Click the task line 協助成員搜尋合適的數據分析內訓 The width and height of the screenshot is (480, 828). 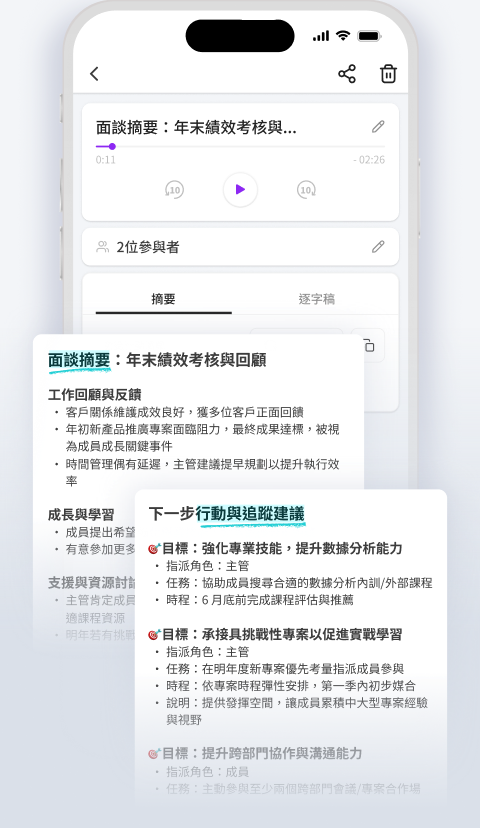point(299,583)
